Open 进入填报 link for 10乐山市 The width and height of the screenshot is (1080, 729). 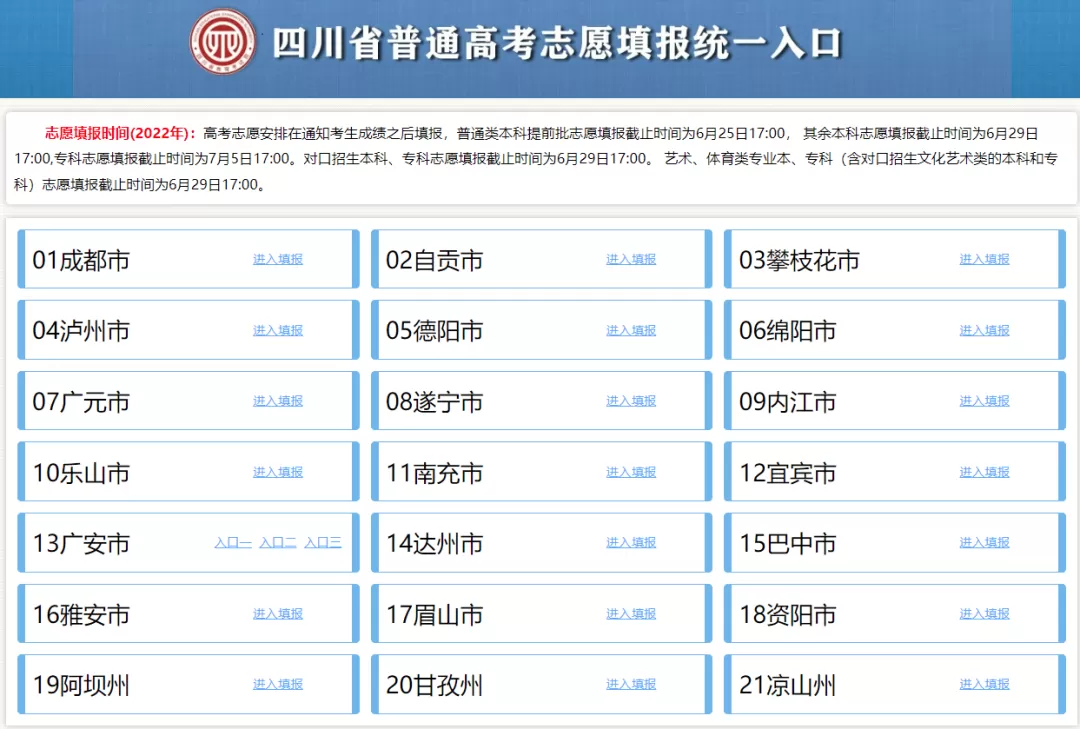click(277, 472)
